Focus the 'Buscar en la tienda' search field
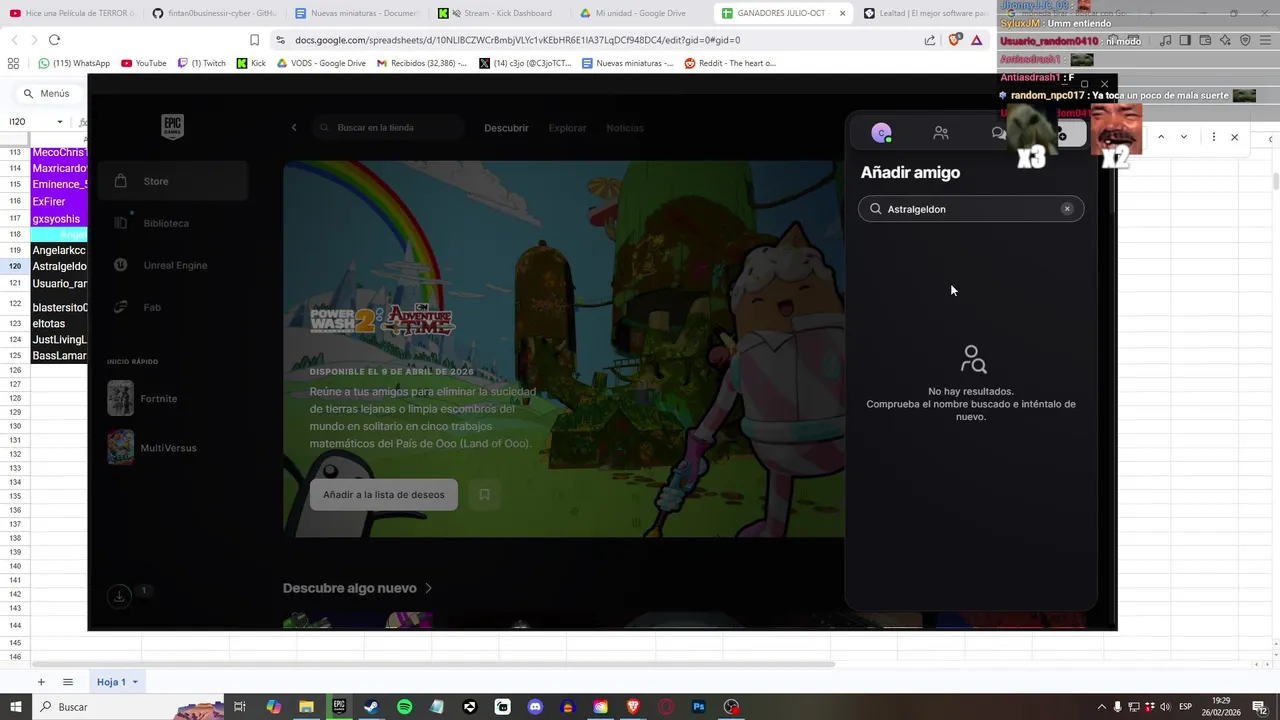1280x720 pixels. (x=390, y=128)
